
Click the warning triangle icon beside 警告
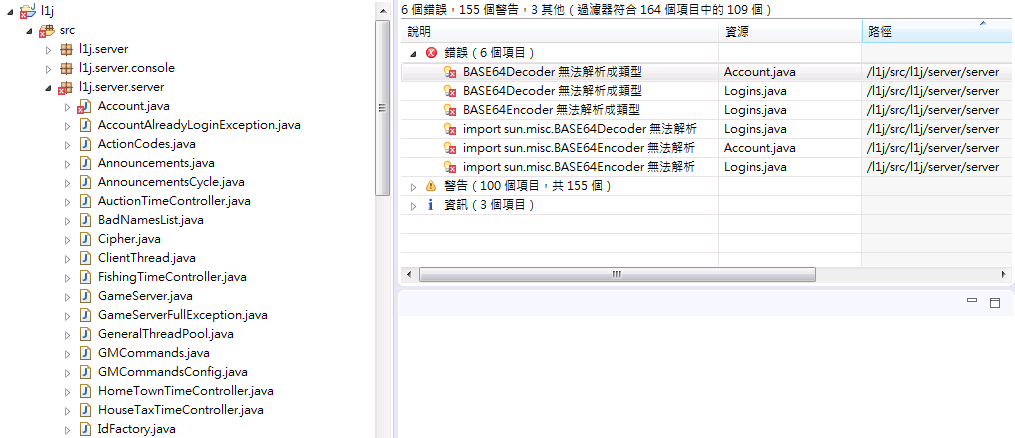(432, 186)
